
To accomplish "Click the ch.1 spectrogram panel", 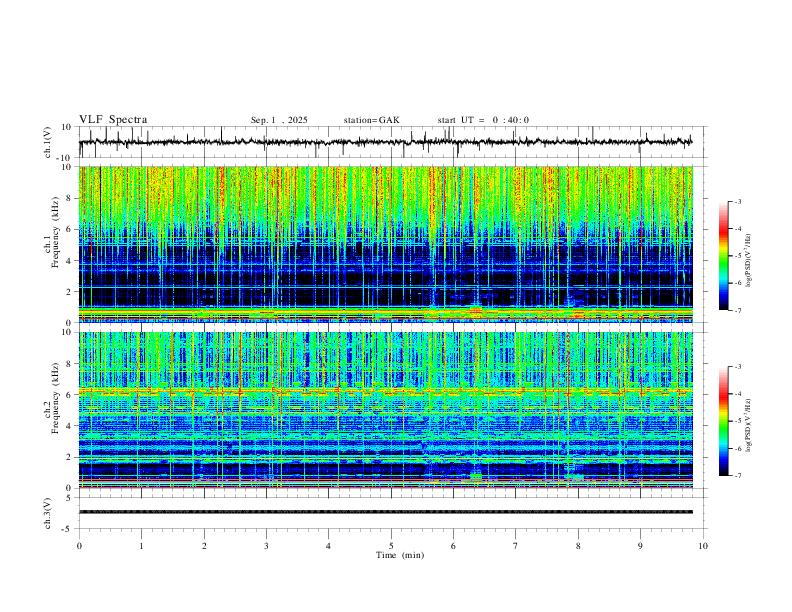I will tap(386, 244).
